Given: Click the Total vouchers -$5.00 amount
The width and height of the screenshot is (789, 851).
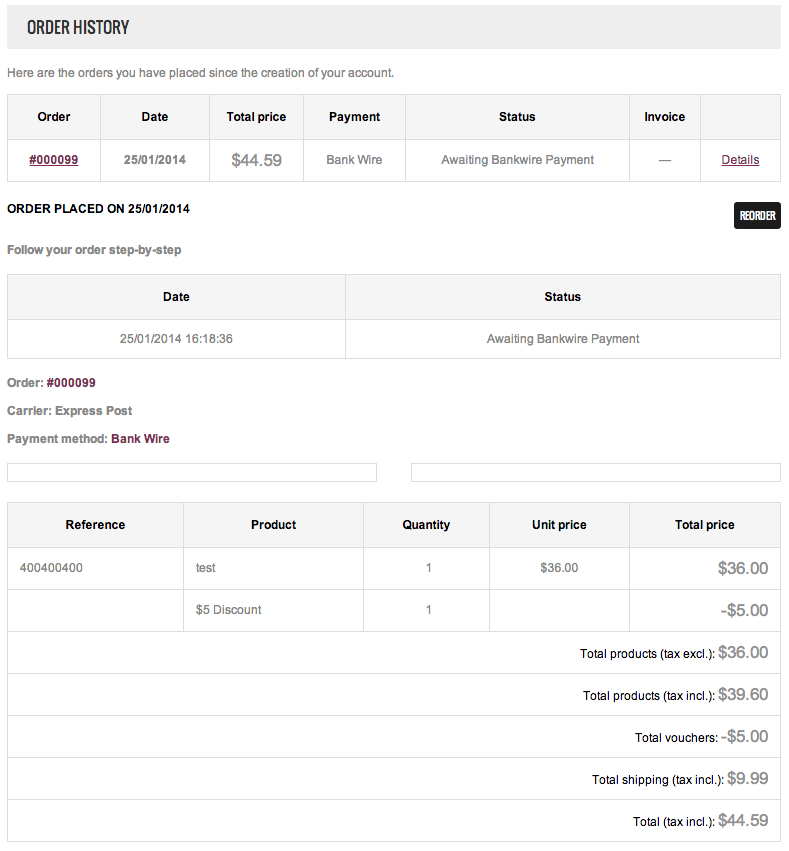Looking at the screenshot, I should (x=744, y=736).
